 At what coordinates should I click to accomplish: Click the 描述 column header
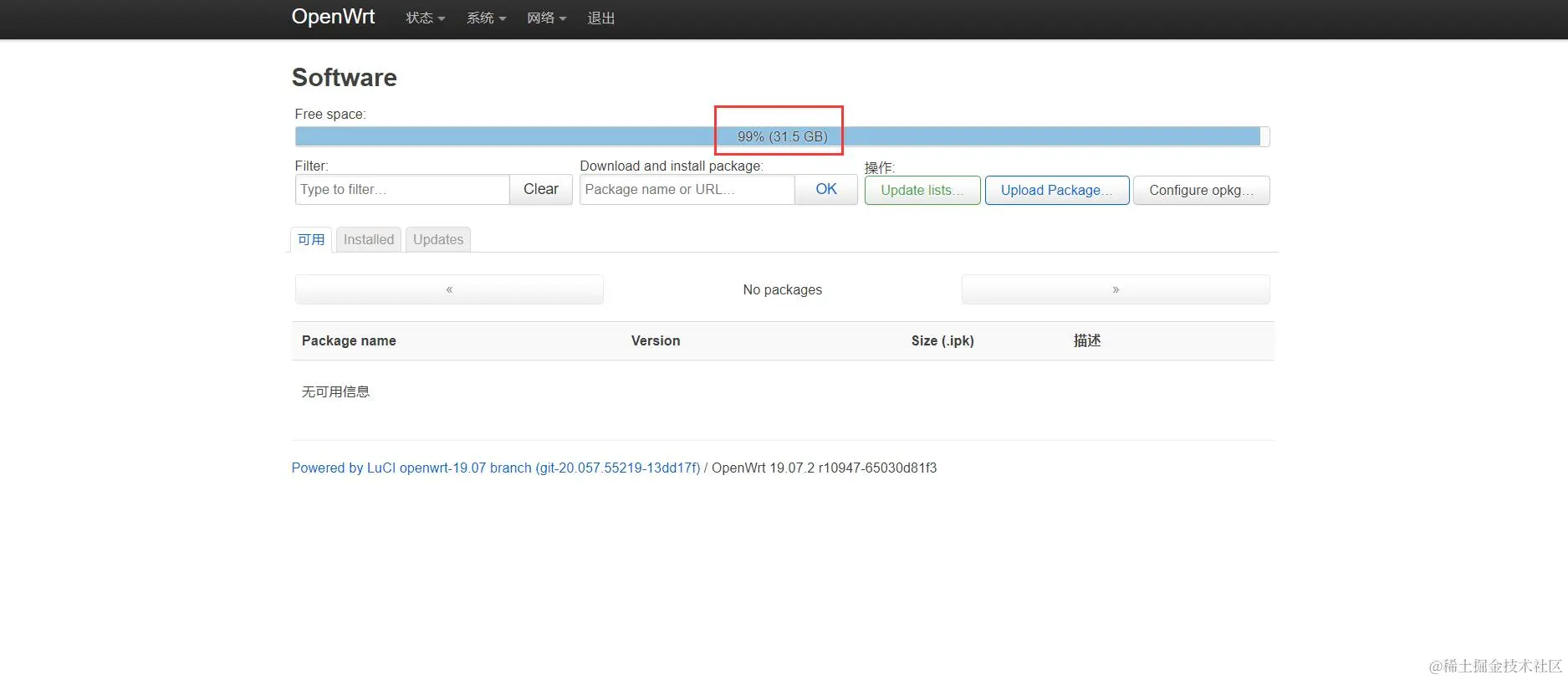coord(1087,341)
